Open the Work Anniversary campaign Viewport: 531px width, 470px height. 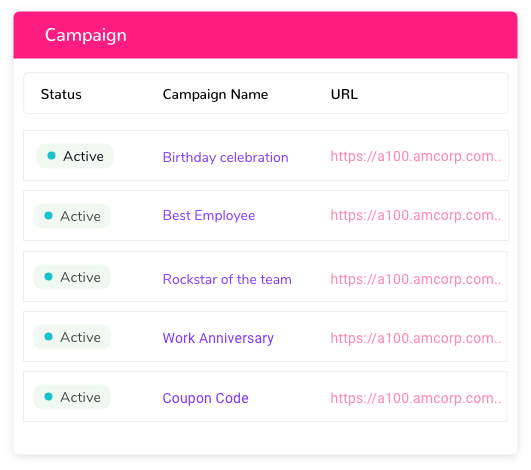coord(218,338)
